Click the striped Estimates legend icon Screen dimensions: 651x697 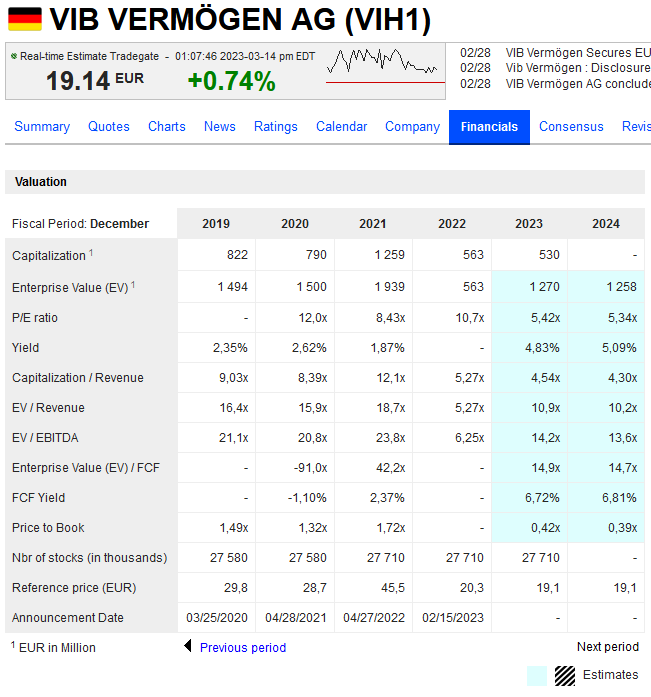tap(565, 675)
